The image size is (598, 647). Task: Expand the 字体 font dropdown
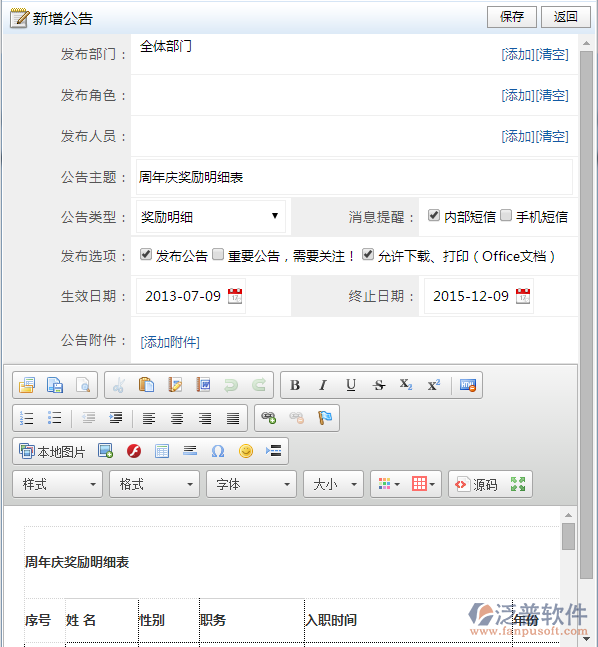click(251, 484)
